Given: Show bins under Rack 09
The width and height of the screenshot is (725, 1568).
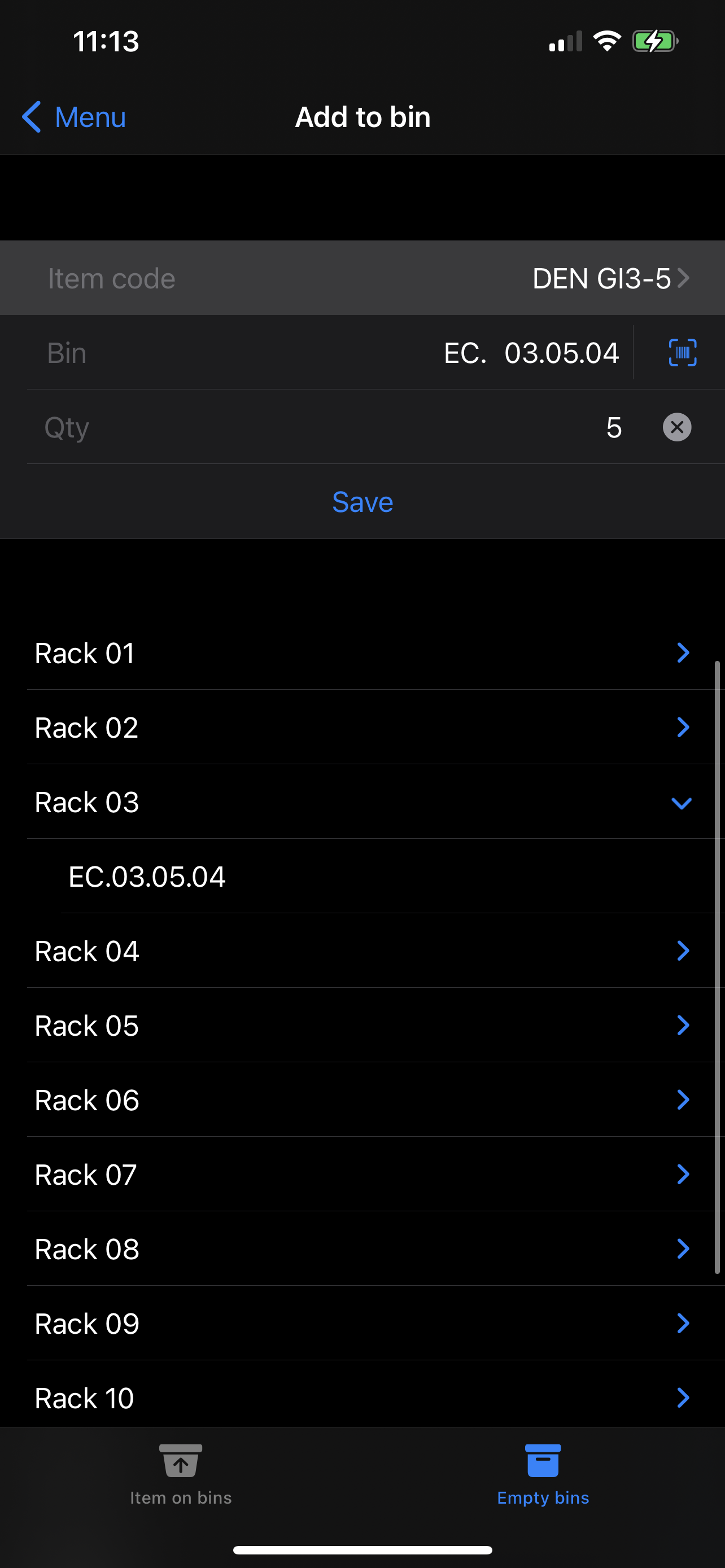Looking at the screenshot, I should pos(683,1322).
